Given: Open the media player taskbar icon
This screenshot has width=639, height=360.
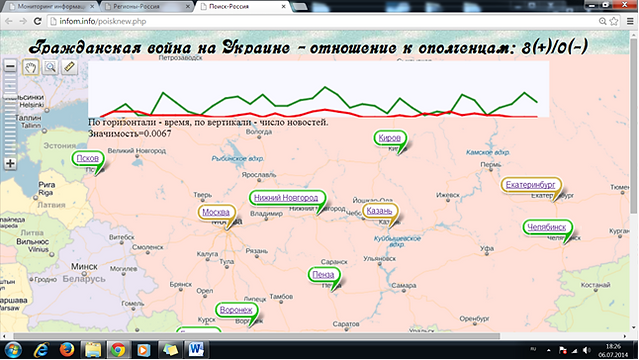Looking at the screenshot, I should click(143, 350).
